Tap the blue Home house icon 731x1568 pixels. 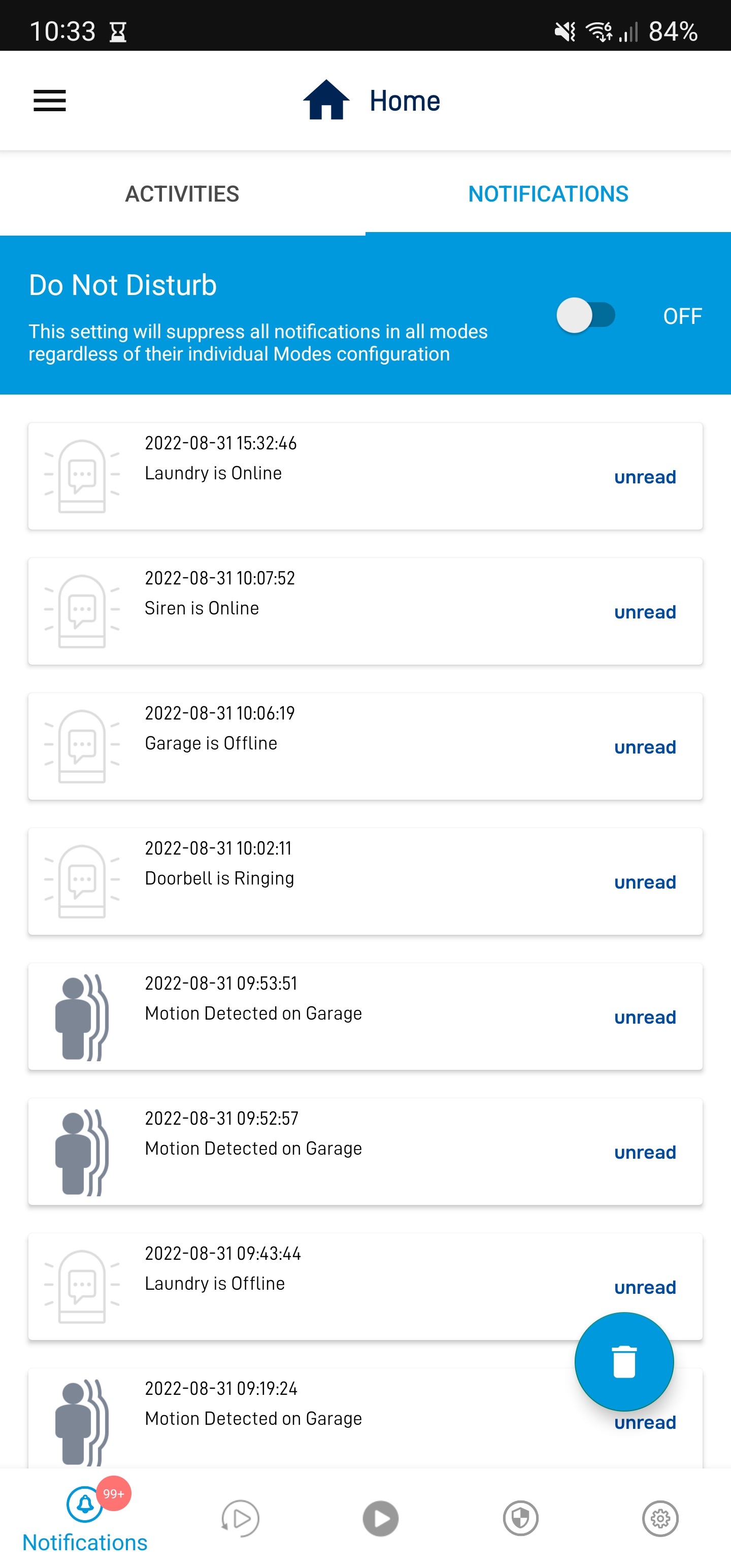pyautogui.click(x=326, y=100)
